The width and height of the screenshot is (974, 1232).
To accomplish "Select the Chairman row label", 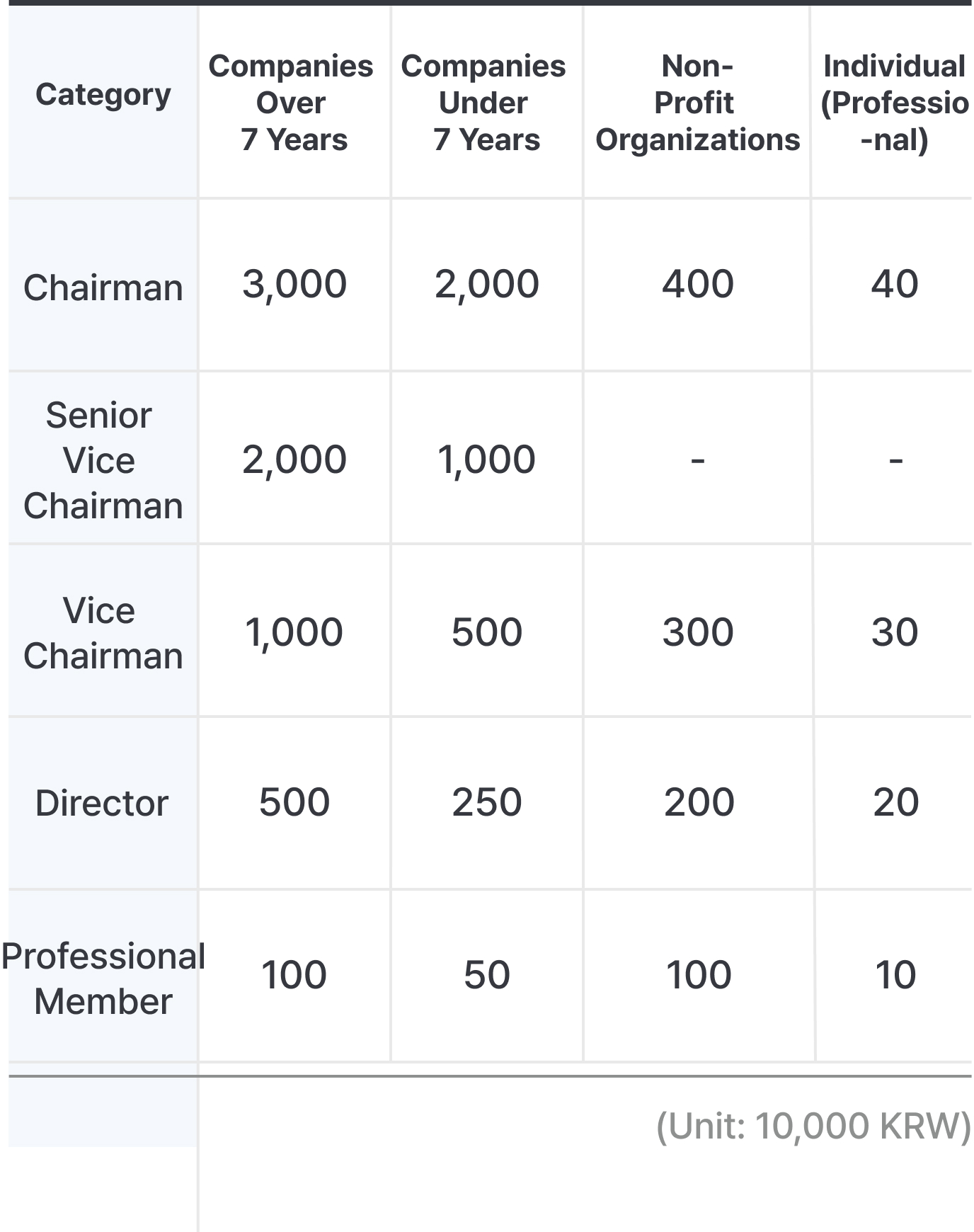I will pos(103,287).
